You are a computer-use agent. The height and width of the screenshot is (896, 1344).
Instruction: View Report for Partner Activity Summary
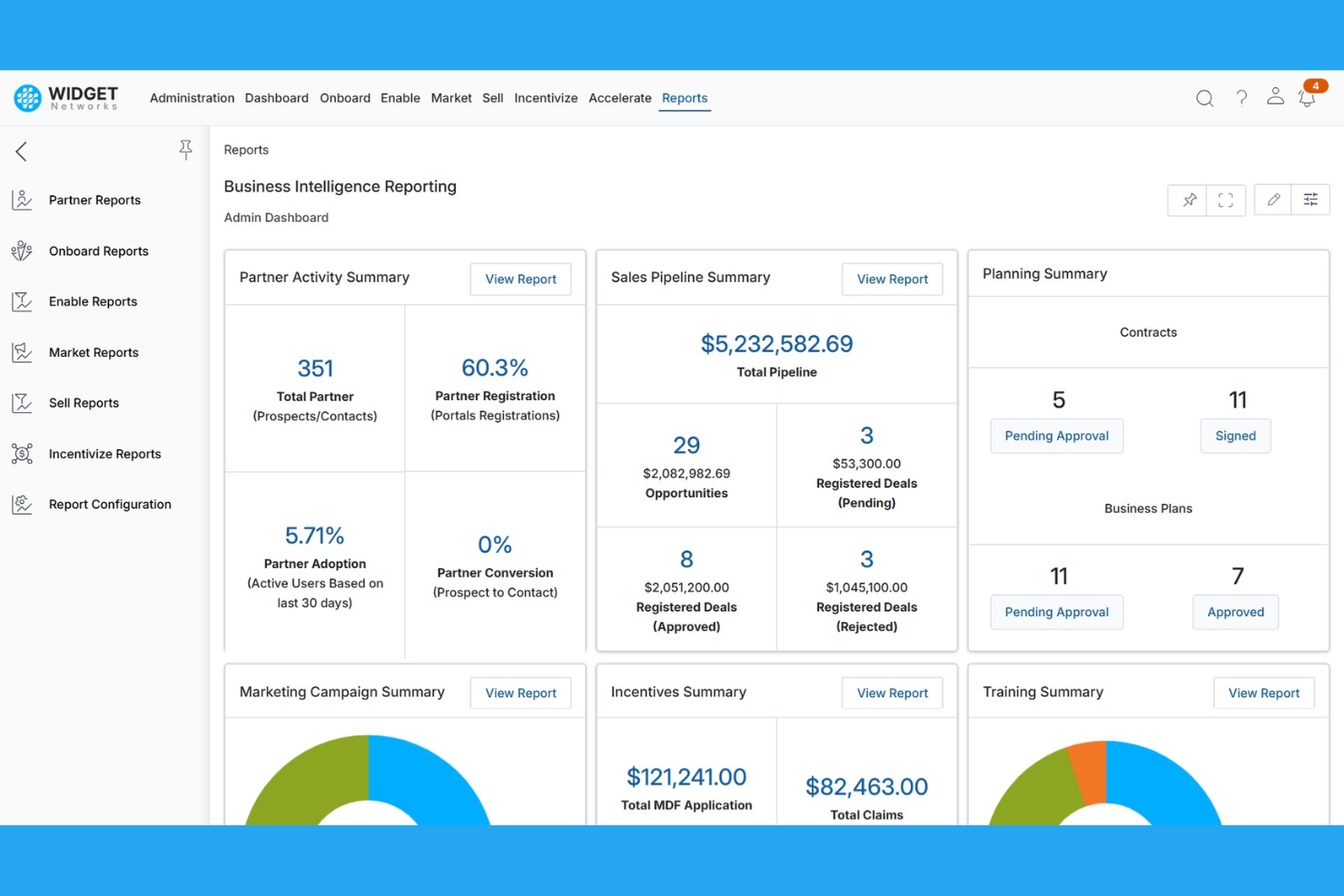point(520,279)
